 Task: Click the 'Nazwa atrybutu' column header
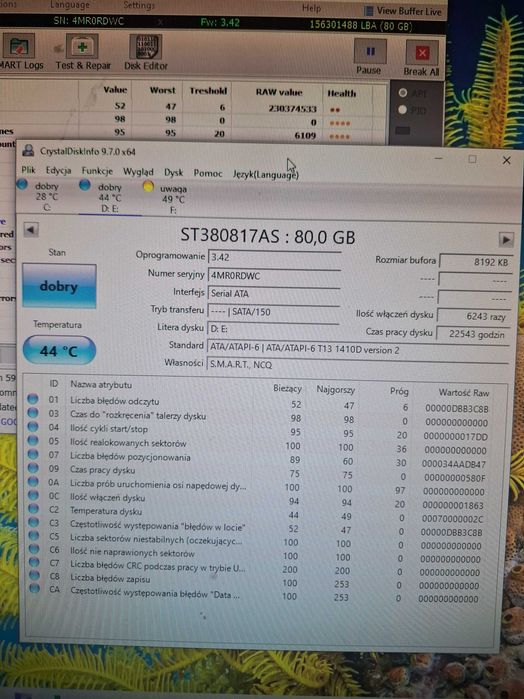pyautogui.click(x=101, y=384)
